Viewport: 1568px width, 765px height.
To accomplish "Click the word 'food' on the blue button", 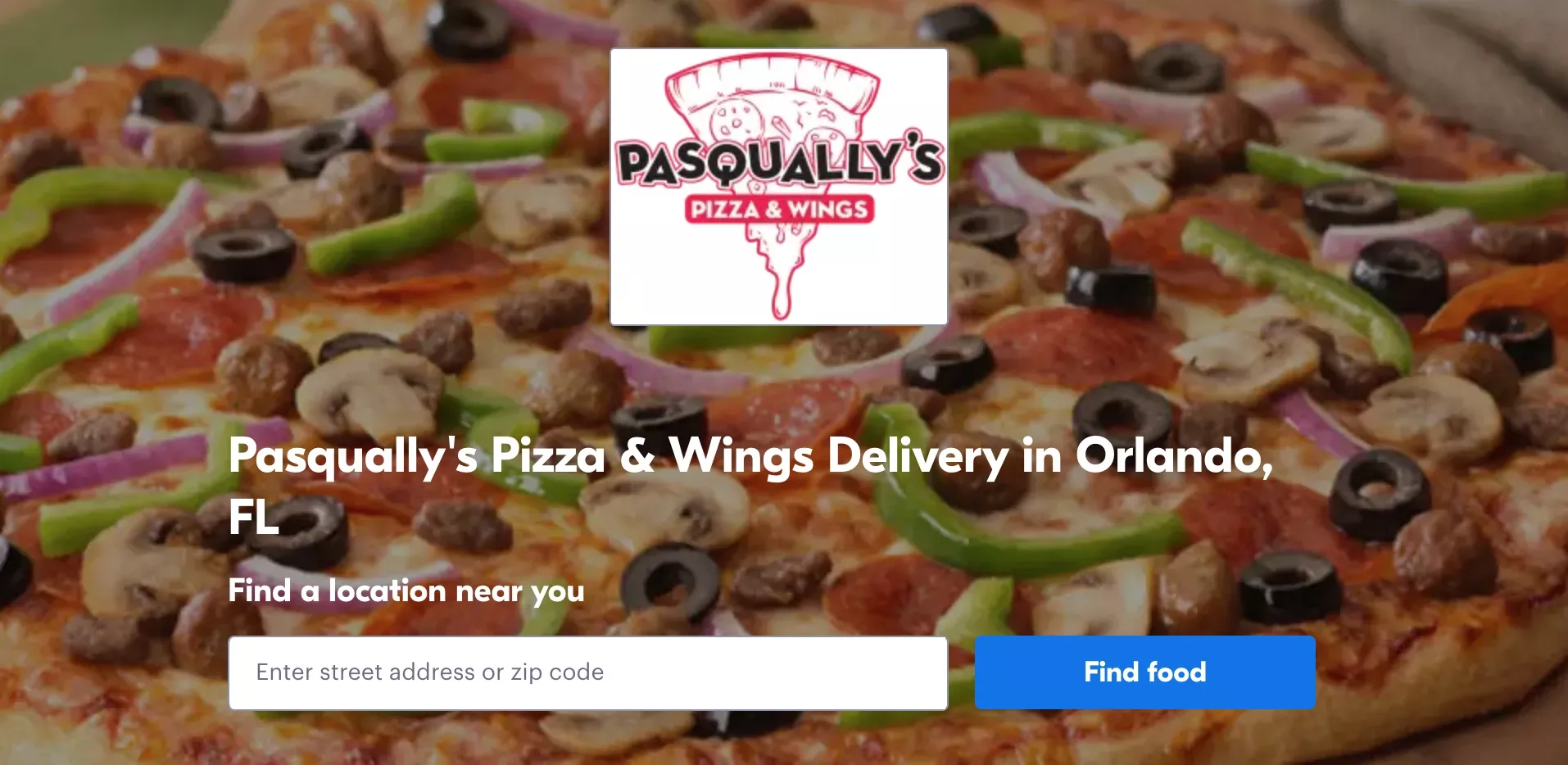I will coord(1176,672).
